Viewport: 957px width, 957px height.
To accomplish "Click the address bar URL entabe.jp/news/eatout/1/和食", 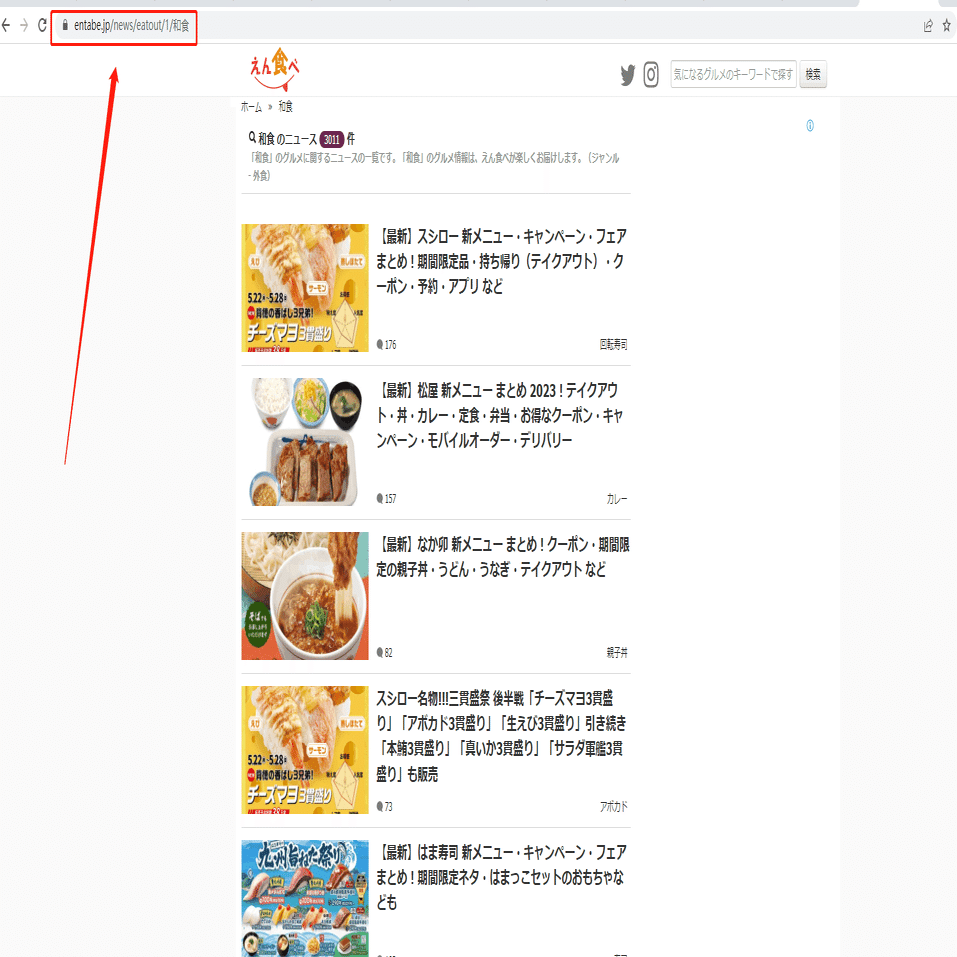I will [x=131, y=26].
